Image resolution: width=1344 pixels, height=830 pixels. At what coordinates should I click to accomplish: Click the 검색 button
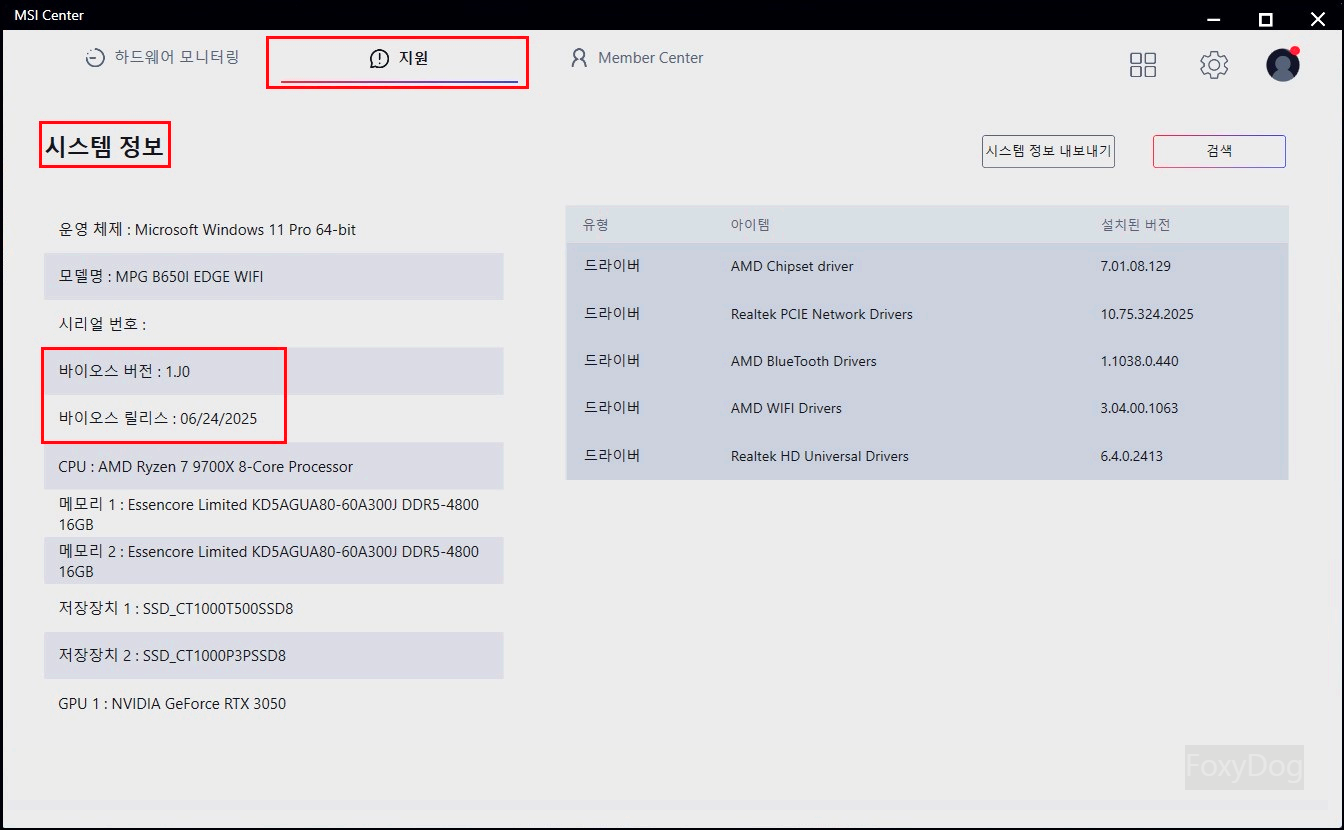pyautogui.click(x=1219, y=151)
